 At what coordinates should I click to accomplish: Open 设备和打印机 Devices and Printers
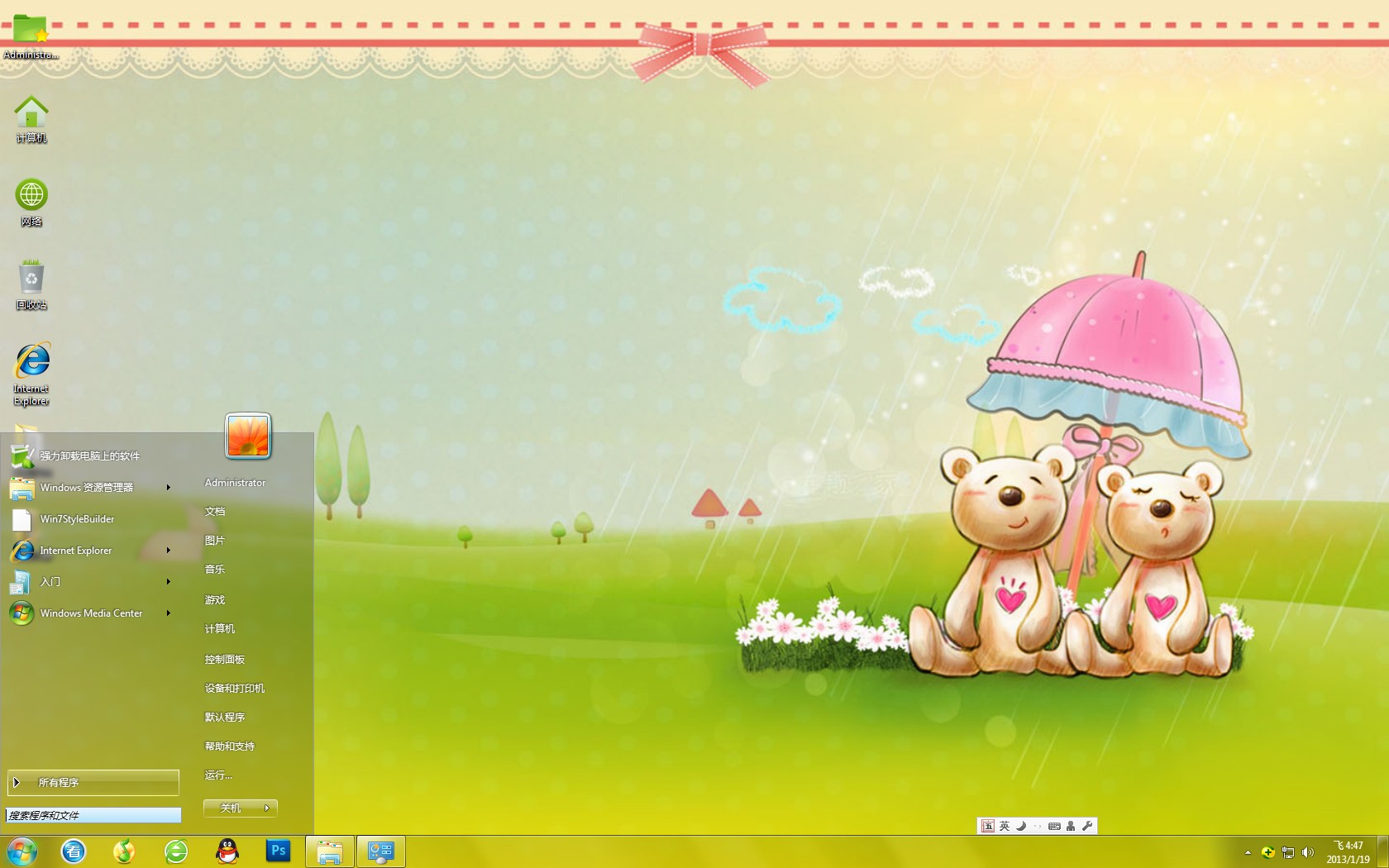click(235, 689)
